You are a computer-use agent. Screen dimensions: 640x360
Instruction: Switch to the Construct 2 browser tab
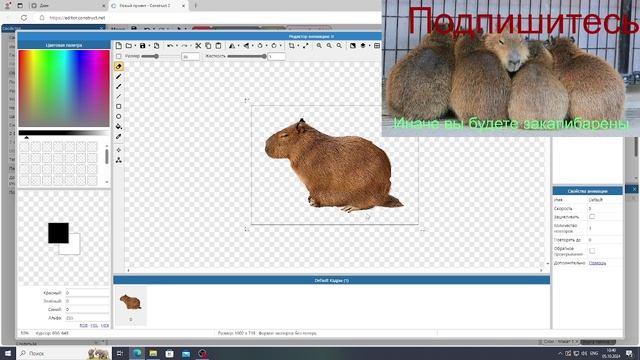pos(148,6)
